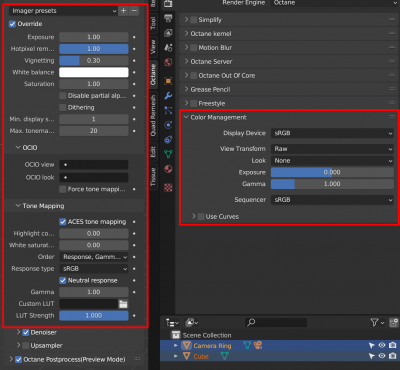Switch to the Tissue sidebar tab

click(153, 177)
